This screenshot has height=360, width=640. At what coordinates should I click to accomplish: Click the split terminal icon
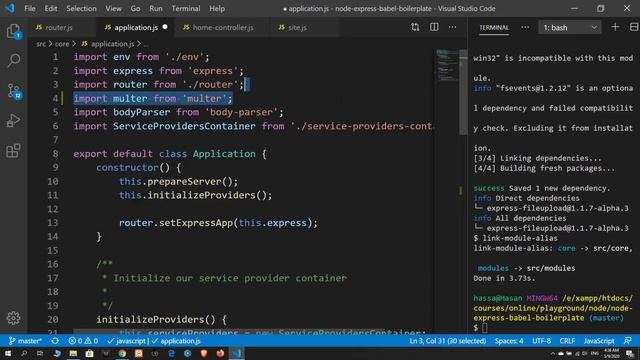(634, 27)
